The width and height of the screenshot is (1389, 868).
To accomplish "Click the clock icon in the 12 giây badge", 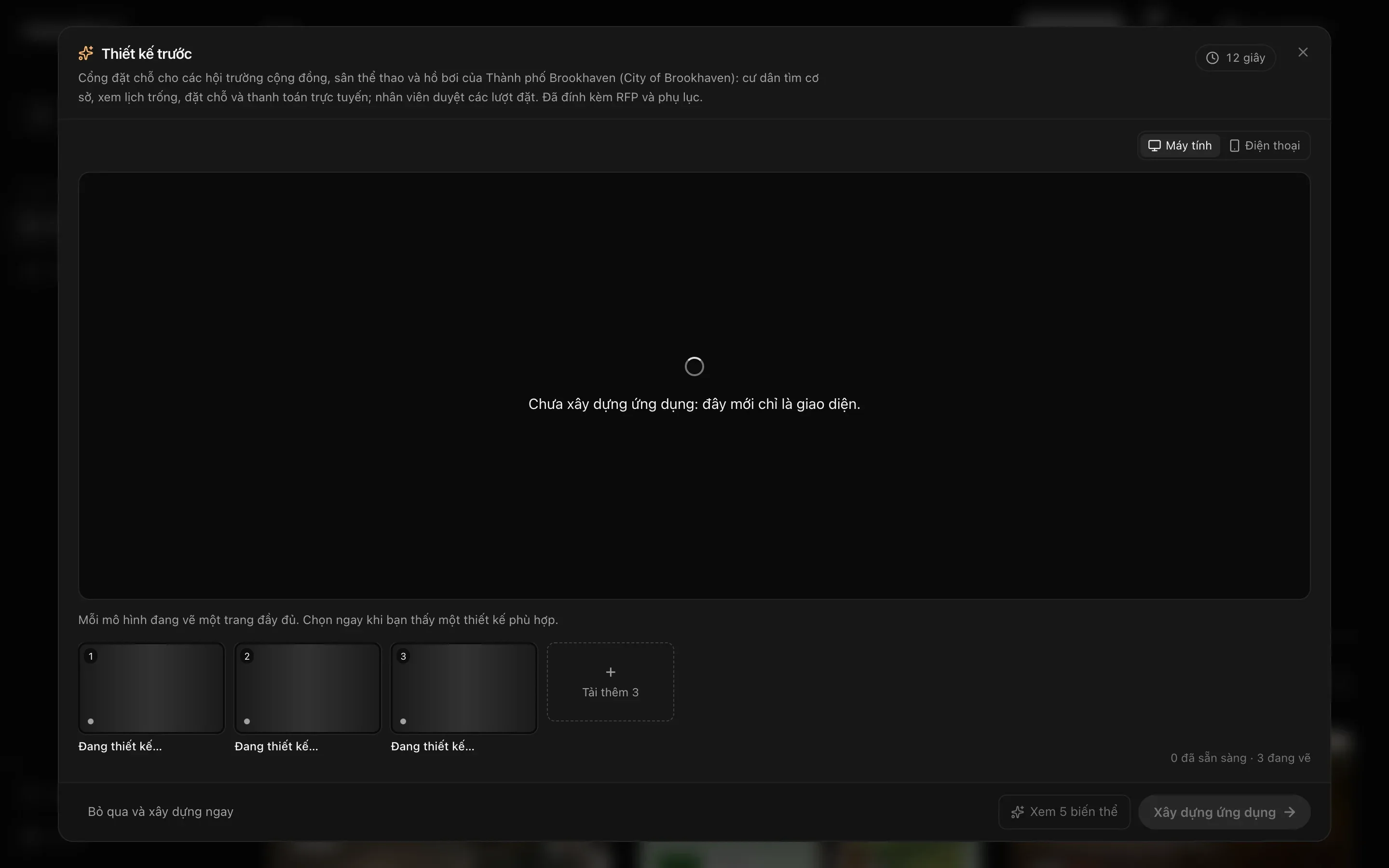I will tap(1212, 58).
